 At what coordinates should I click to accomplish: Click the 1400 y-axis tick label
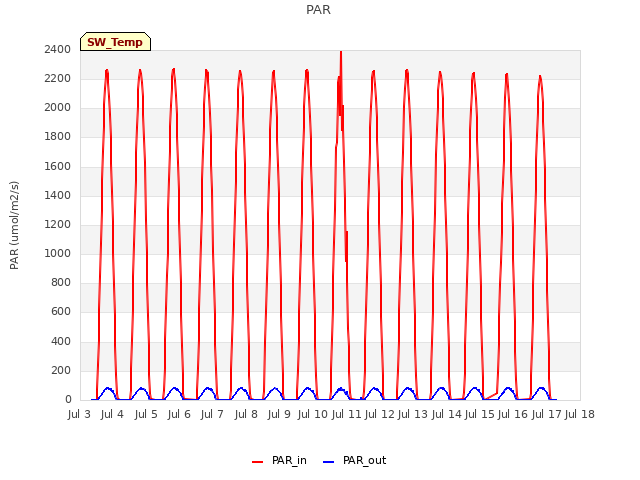coord(58,195)
